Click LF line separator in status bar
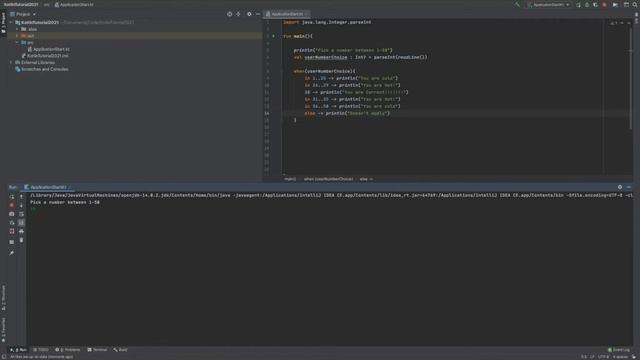Screen dimensions: 640x360 coord(592,357)
